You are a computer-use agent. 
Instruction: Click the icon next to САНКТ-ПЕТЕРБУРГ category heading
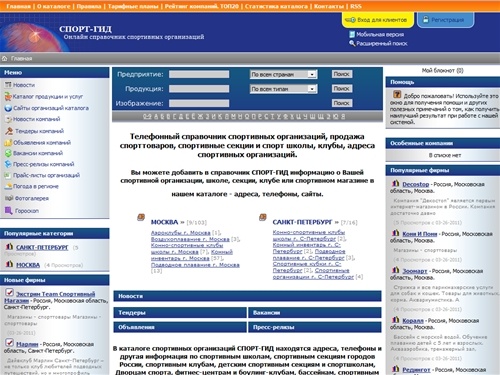click(263, 217)
